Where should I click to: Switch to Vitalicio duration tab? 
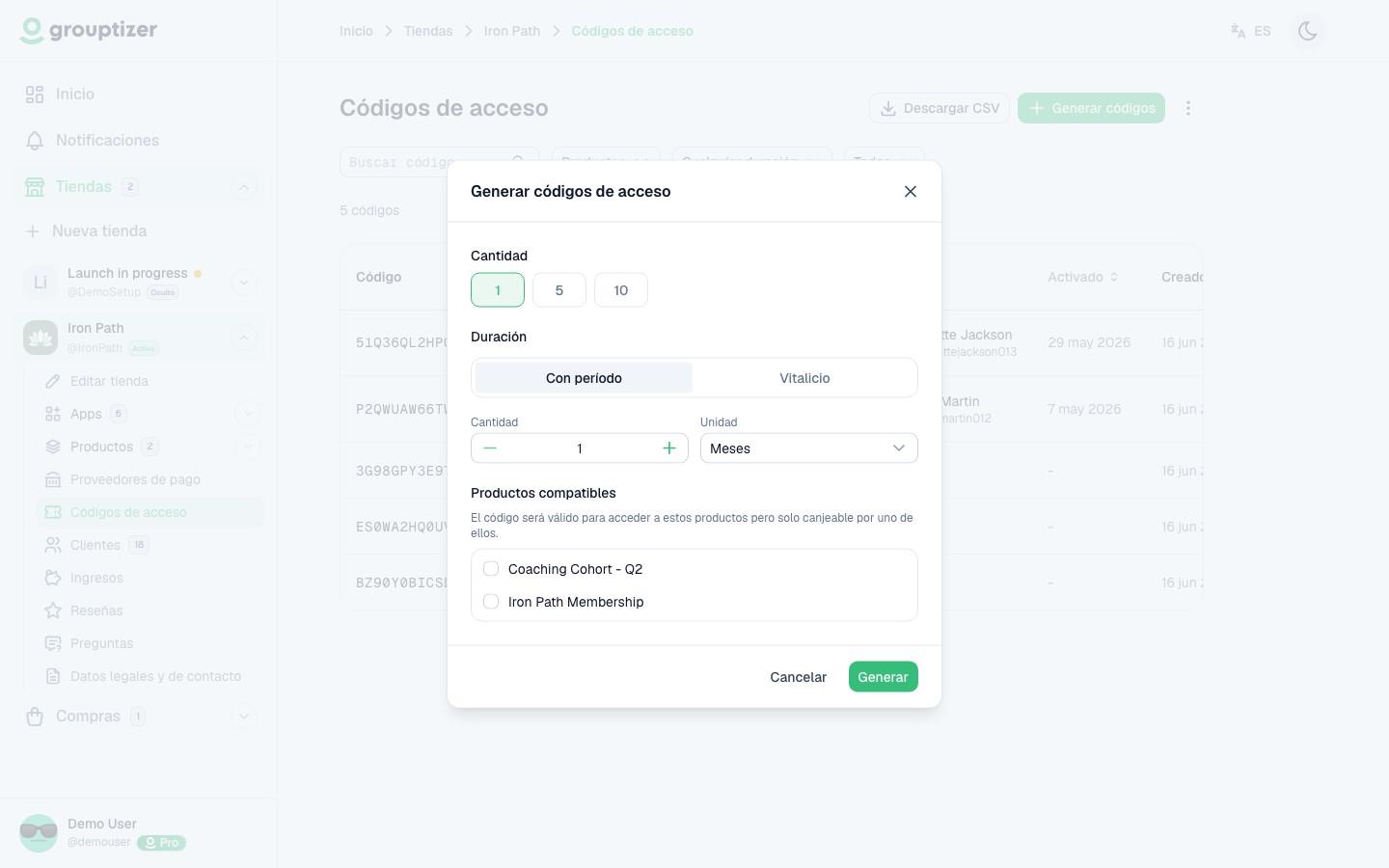[804, 378]
